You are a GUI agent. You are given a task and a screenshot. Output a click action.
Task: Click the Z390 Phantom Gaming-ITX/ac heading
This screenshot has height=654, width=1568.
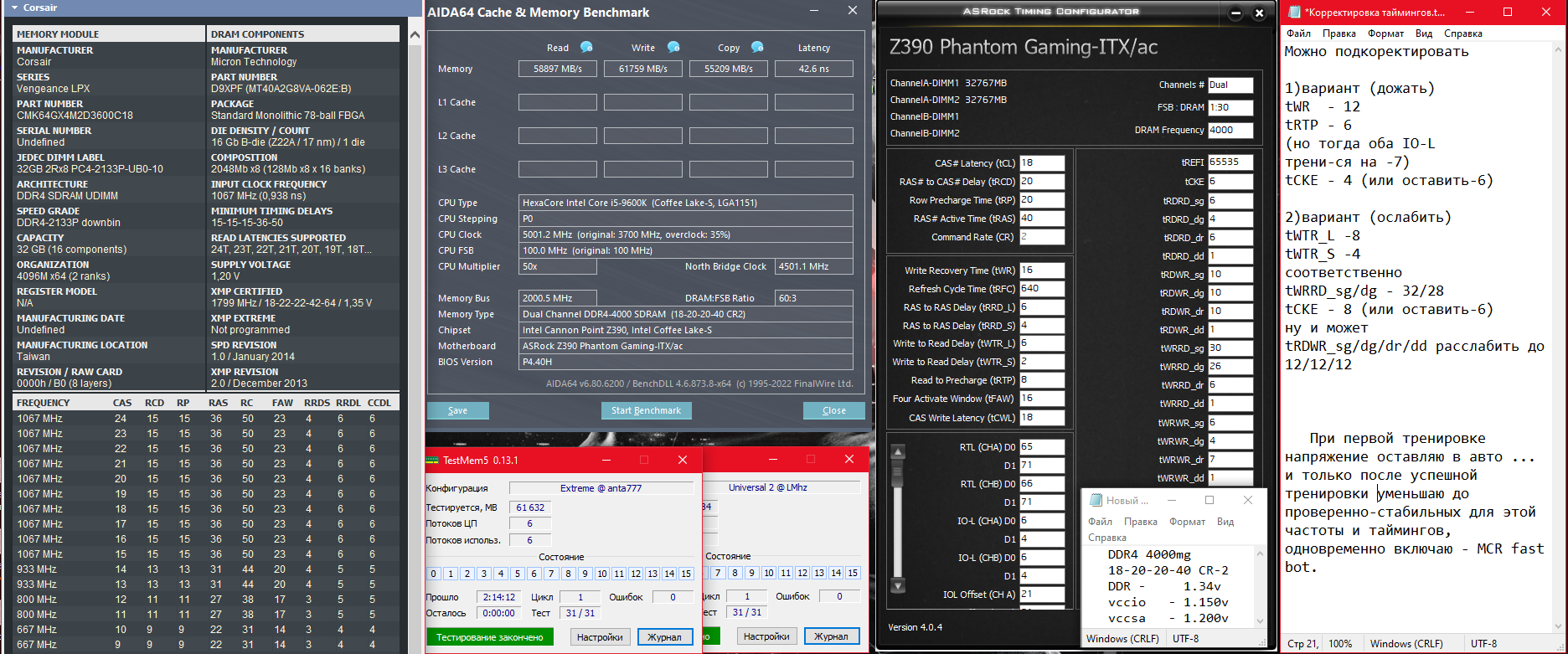tap(1024, 47)
